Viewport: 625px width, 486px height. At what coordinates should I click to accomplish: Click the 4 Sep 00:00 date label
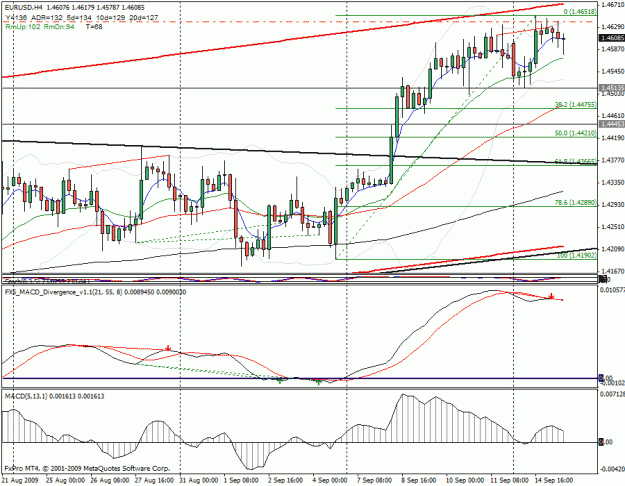tap(332, 480)
